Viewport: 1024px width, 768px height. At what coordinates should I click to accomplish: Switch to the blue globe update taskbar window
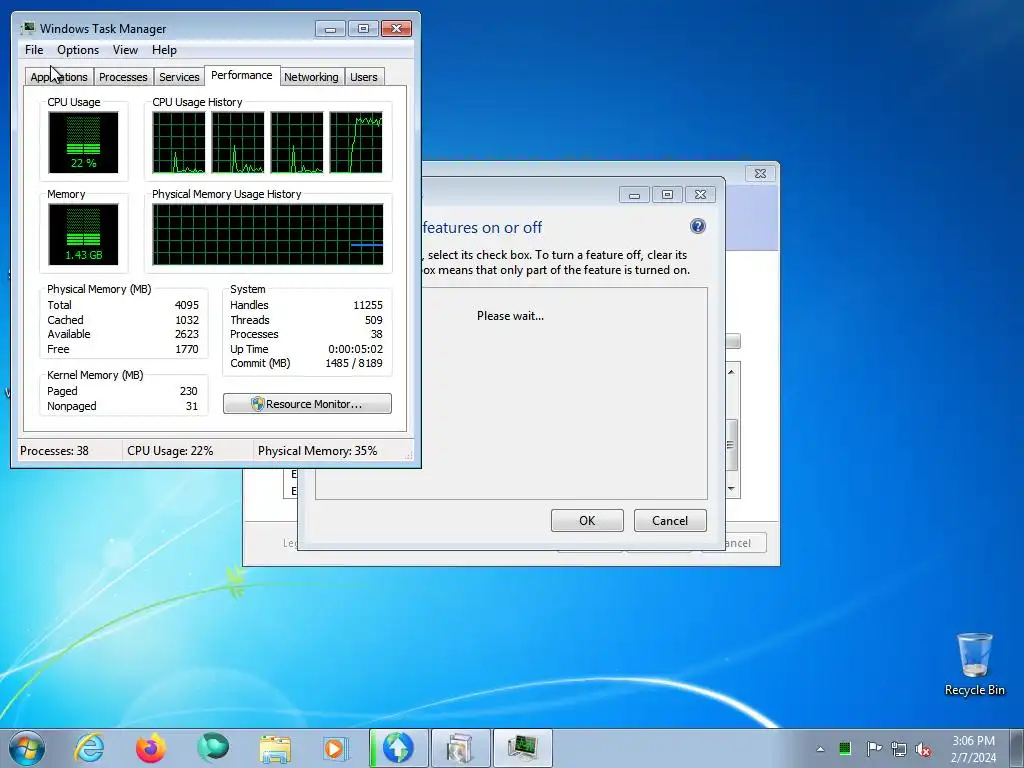[x=398, y=748]
